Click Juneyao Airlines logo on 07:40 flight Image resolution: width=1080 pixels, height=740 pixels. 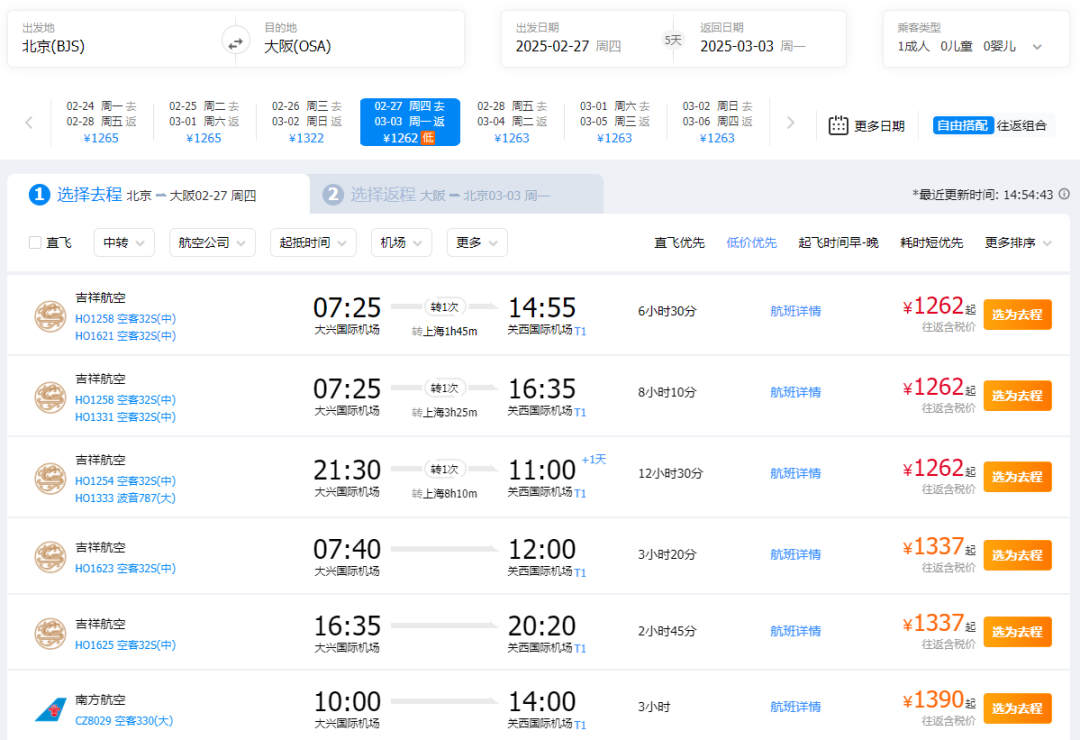pyautogui.click(x=50, y=557)
